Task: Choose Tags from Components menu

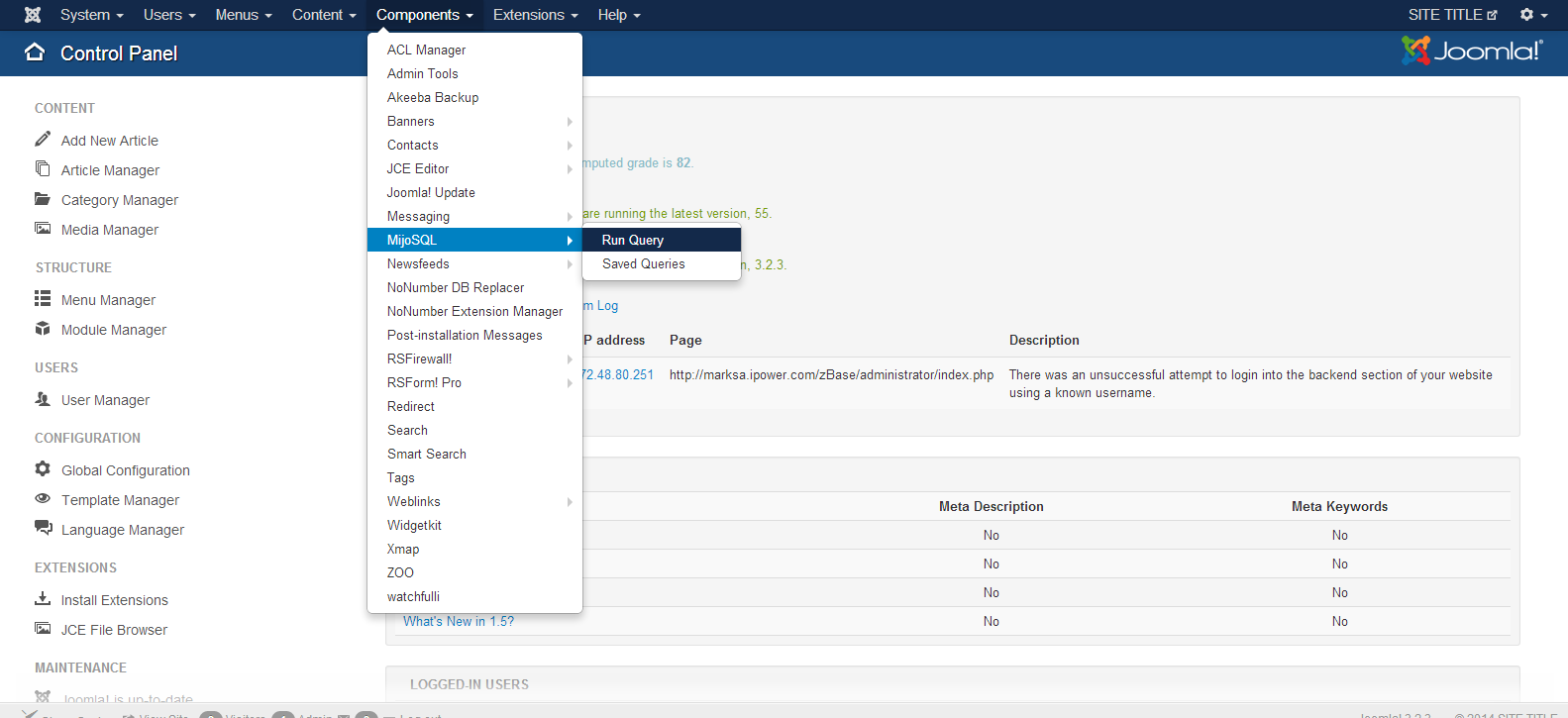Action: 474,477
